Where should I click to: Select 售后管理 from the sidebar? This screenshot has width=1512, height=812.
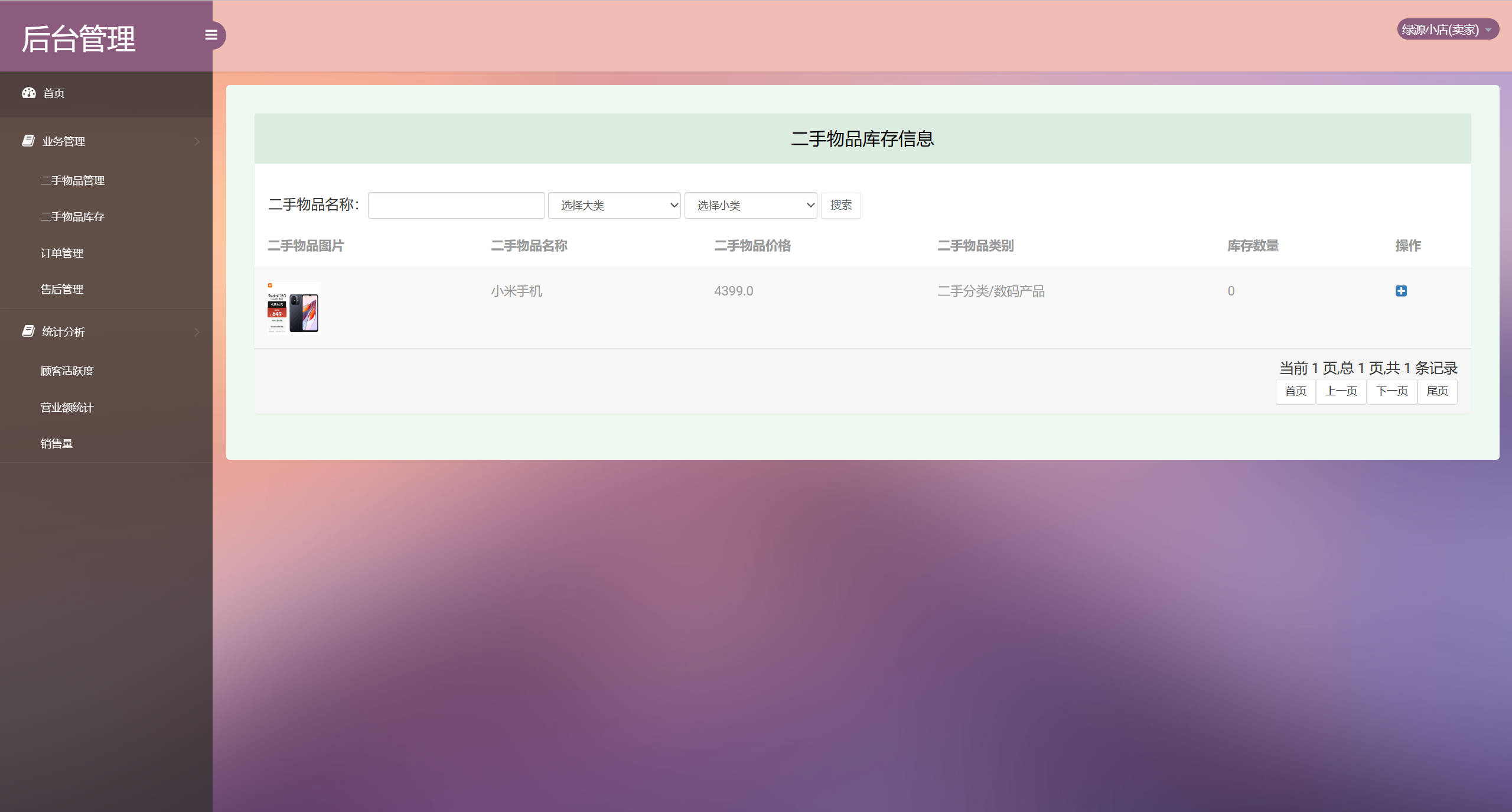click(x=62, y=289)
